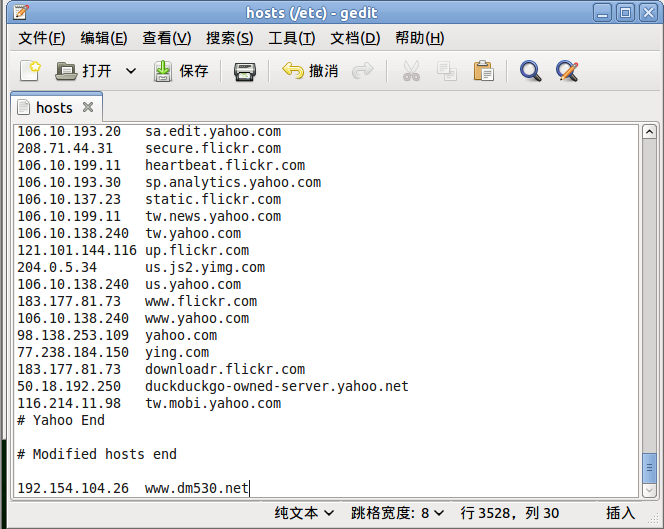Minimize the gedit window
This screenshot has height=529, width=664.
(x=602, y=13)
